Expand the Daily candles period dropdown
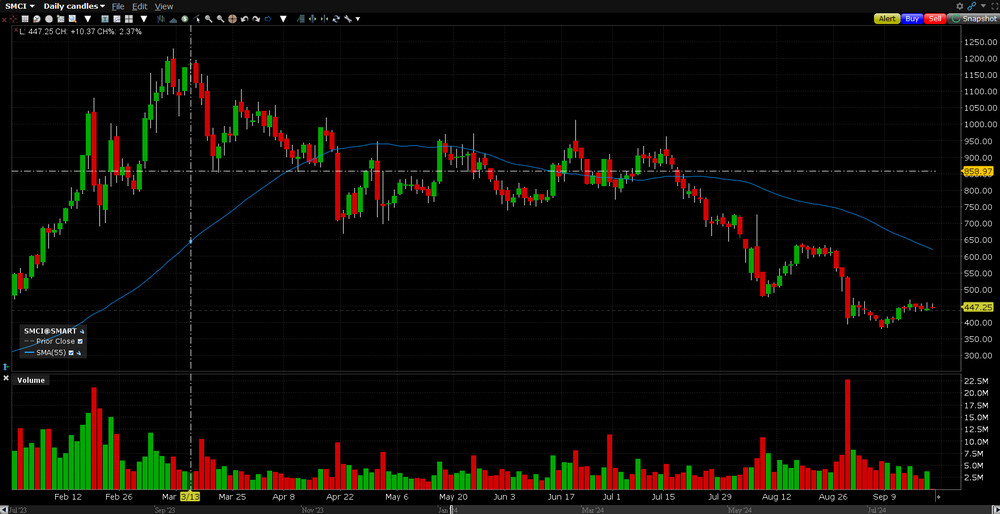Screen dimensions: 1000x514 tap(74, 6)
